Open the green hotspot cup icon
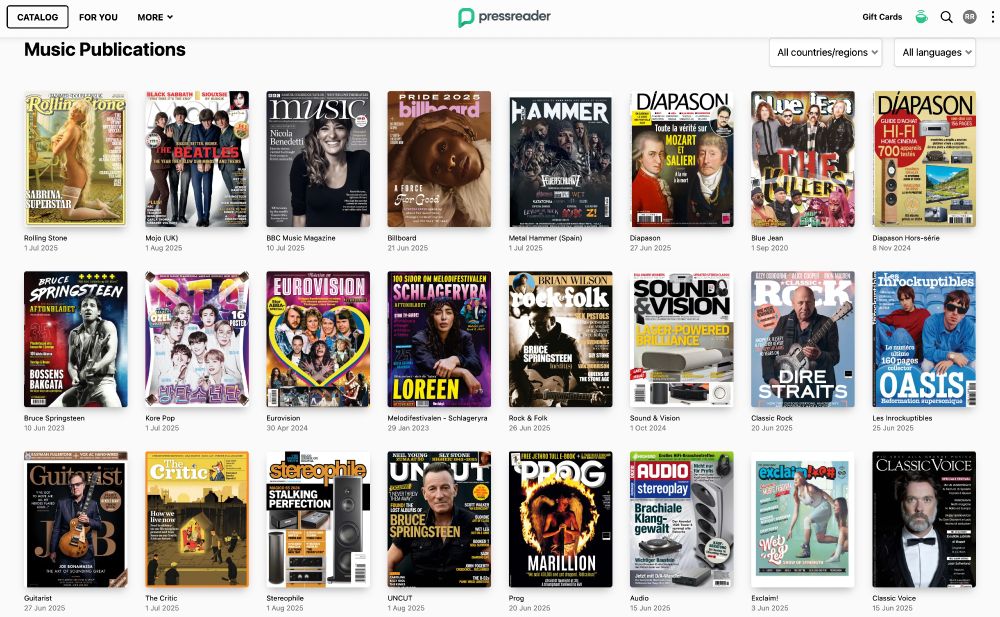The height and width of the screenshot is (617, 1000). 921,17
